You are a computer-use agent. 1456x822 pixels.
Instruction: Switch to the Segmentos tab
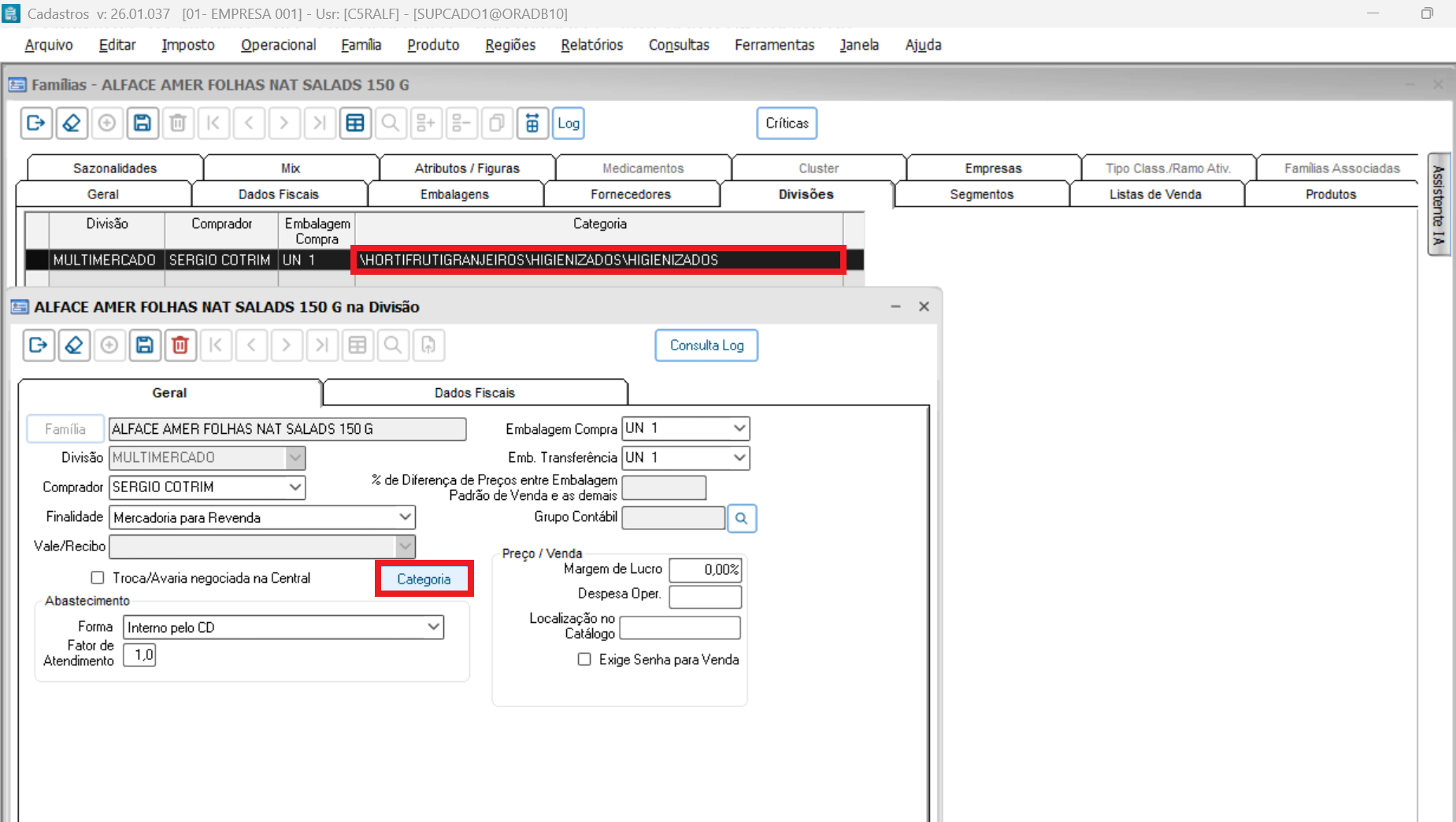pyautogui.click(x=982, y=194)
